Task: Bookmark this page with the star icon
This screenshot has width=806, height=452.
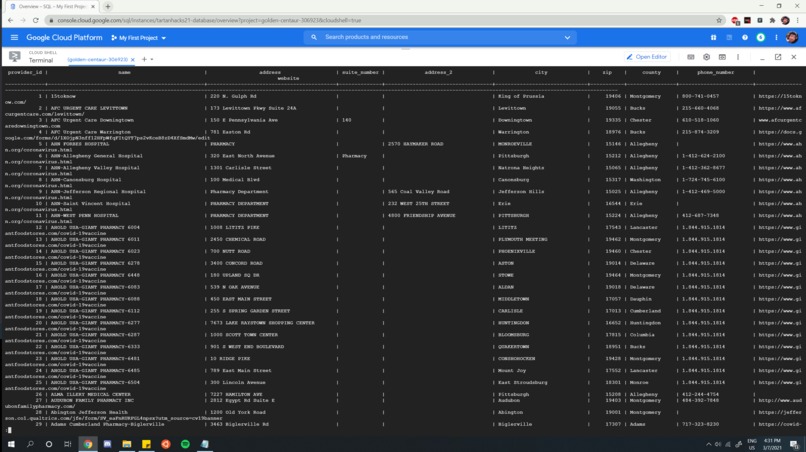Action: click(719, 21)
